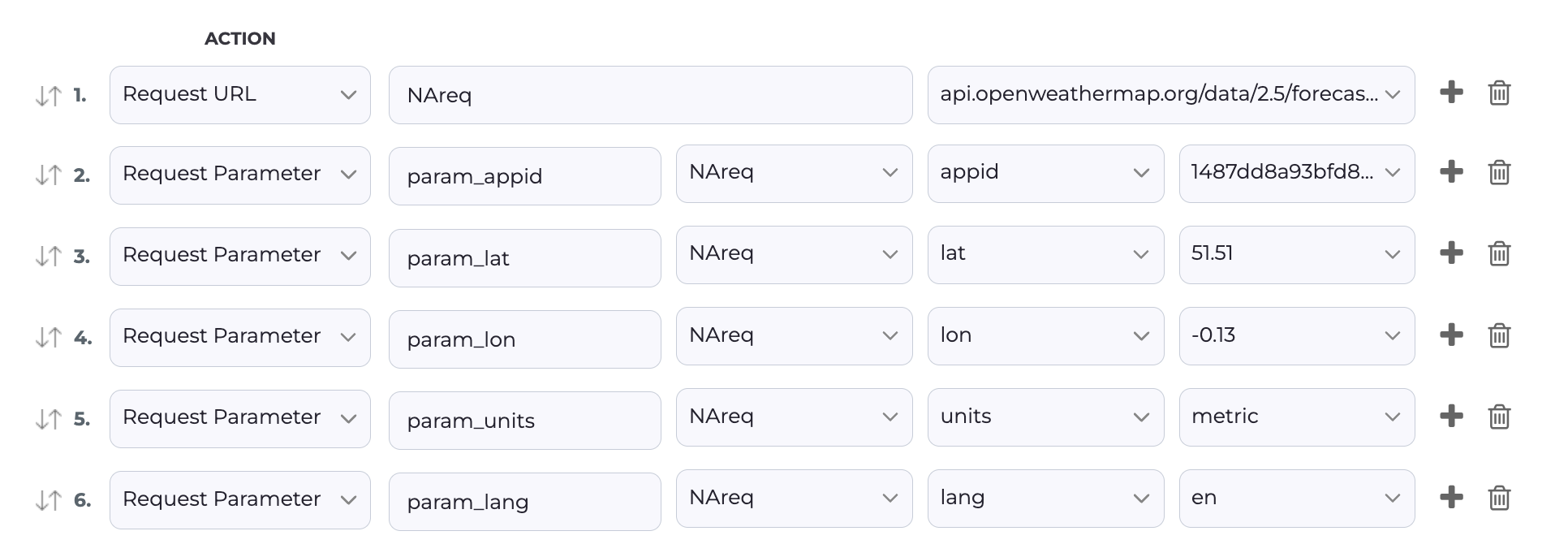This screenshot has width=1568, height=544.
Task: Click the reorder arrows on row 6
Action: pos(49,500)
